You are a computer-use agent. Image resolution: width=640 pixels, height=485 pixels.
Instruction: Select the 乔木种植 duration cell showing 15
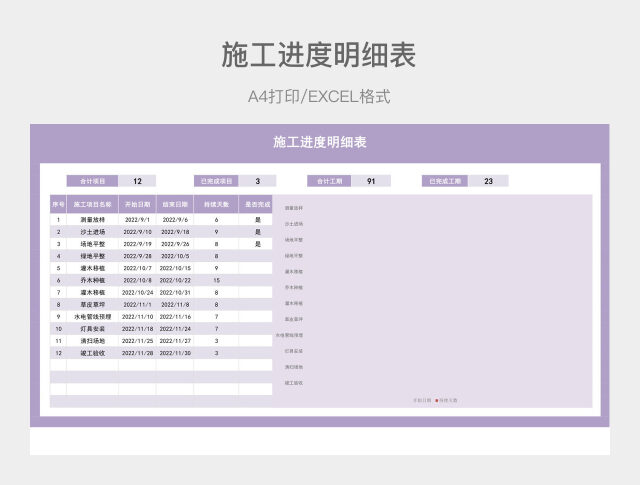click(x=216, y=280)
